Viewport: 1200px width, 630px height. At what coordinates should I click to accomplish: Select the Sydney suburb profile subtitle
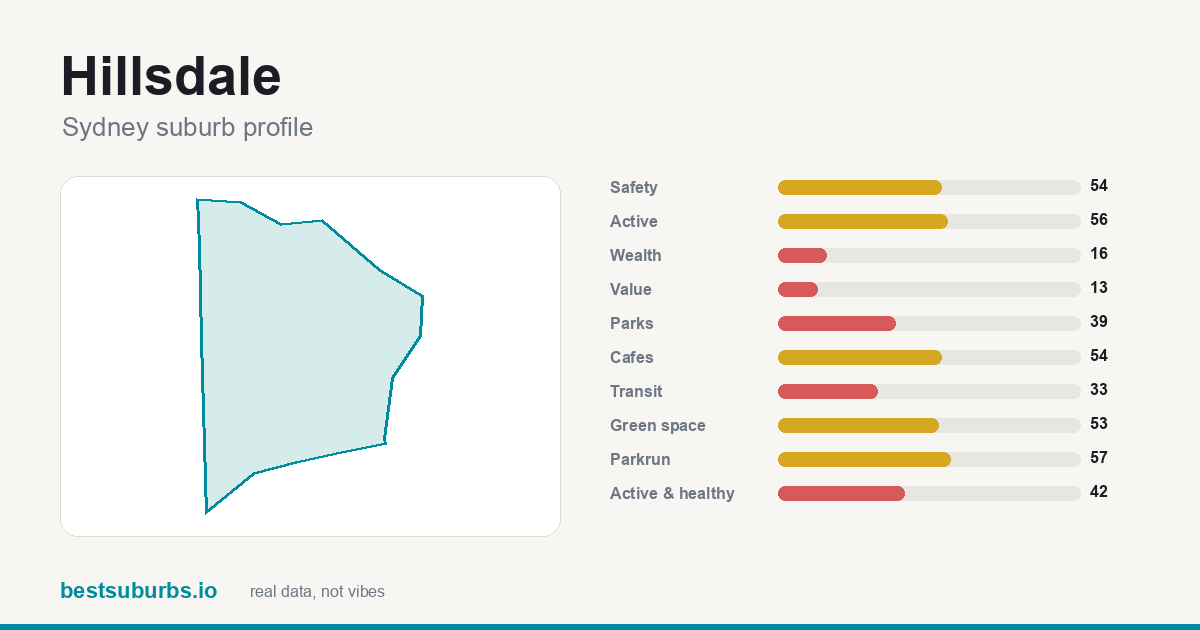point(187,128)
